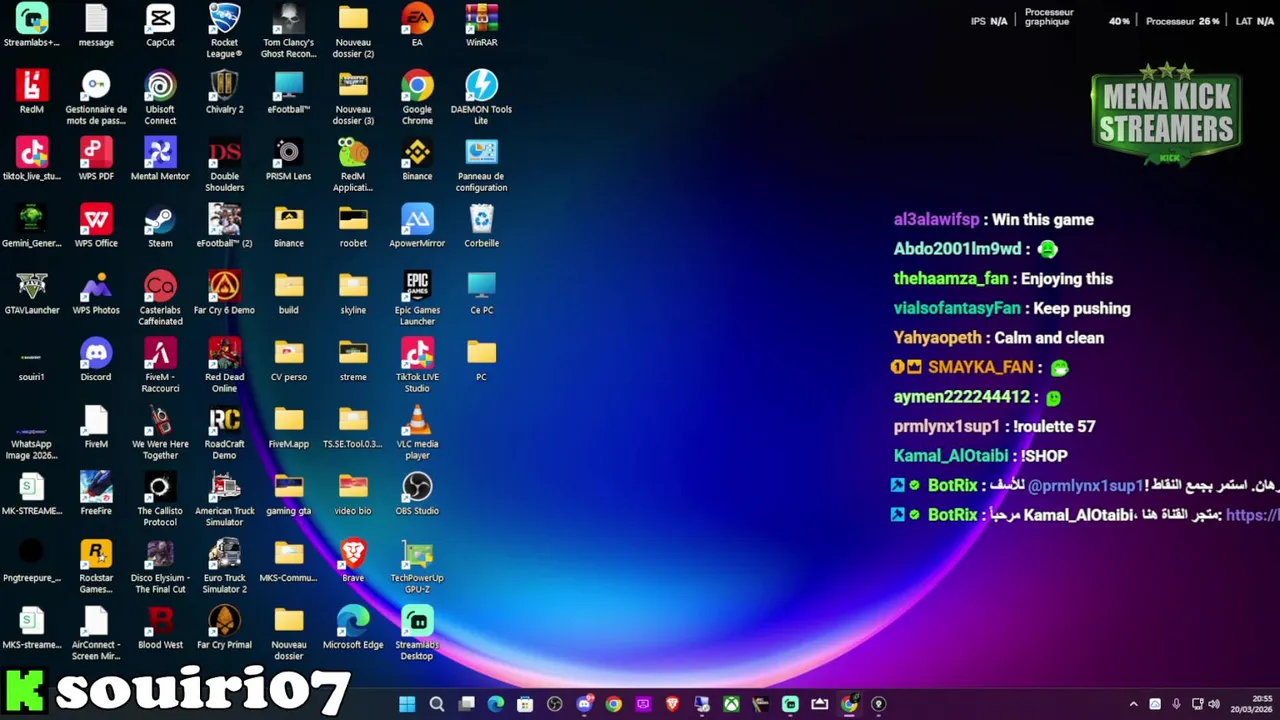The image size is (1280, 720).
Task: Open the taskbar clock showing 20:55
Action: point(1251,704)
